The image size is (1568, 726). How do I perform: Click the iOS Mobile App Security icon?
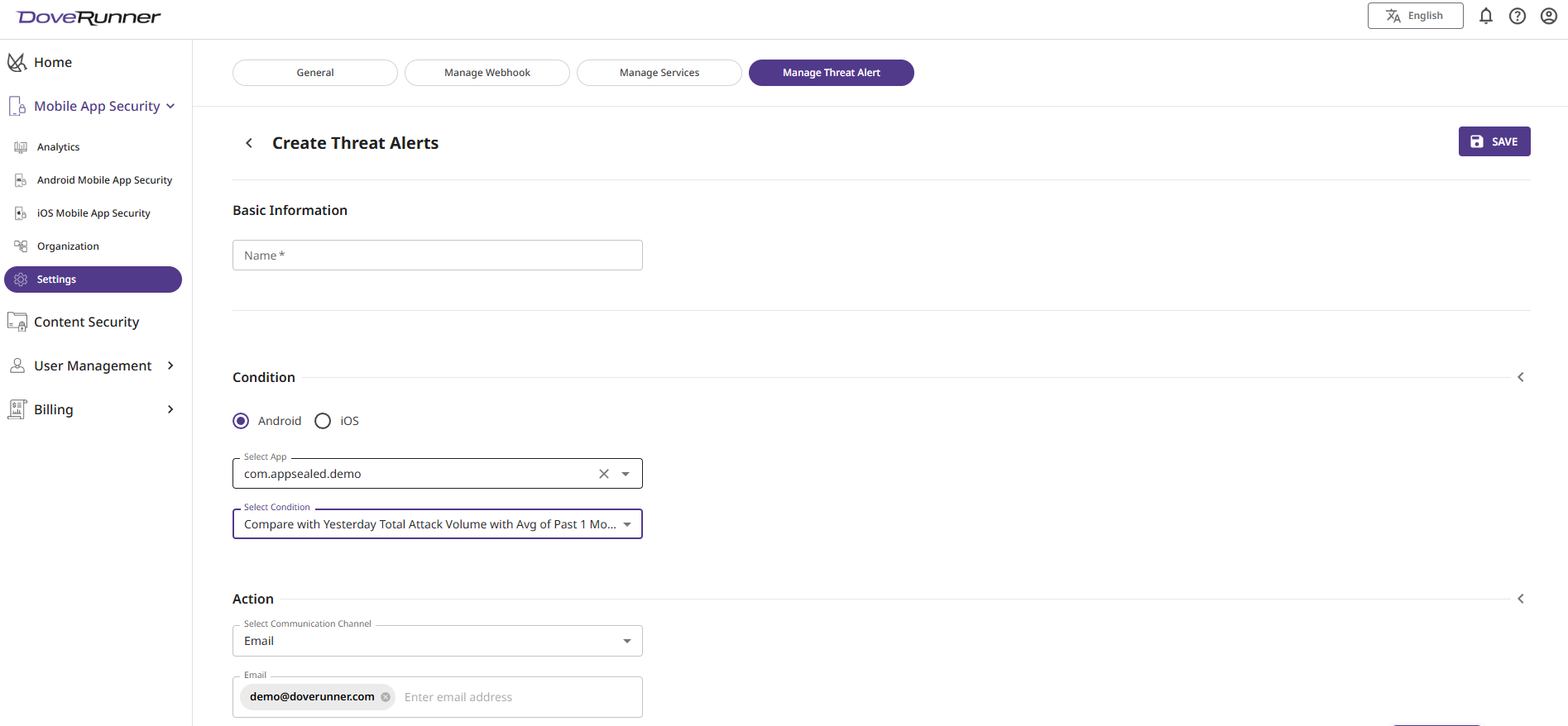[x=21, y=213]
